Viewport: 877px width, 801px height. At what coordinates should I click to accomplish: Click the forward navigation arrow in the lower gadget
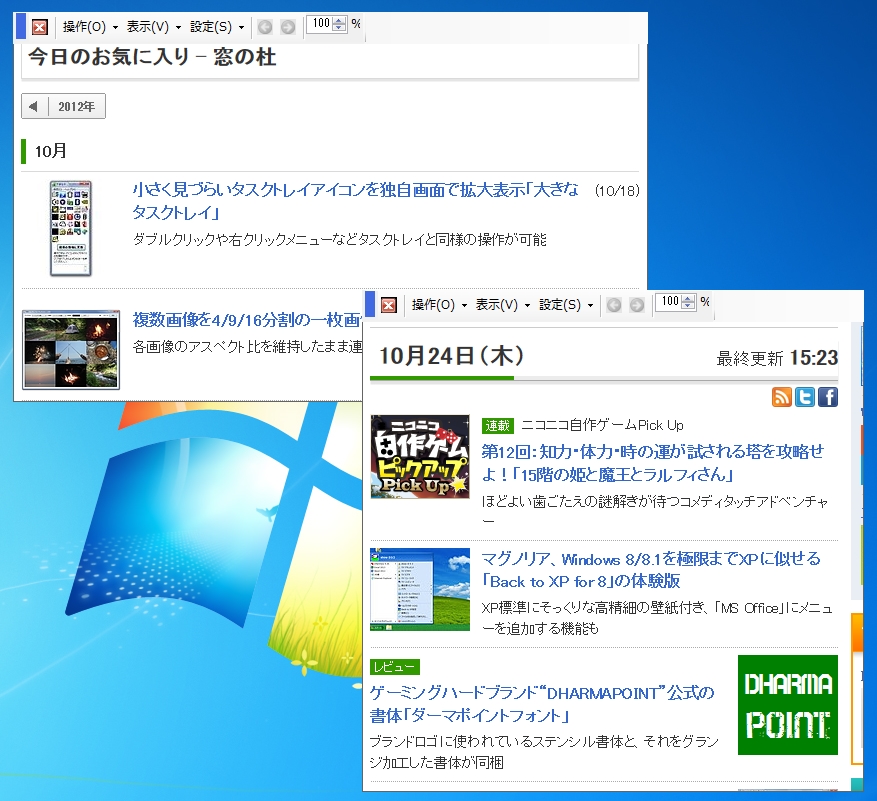click(638, 305)
